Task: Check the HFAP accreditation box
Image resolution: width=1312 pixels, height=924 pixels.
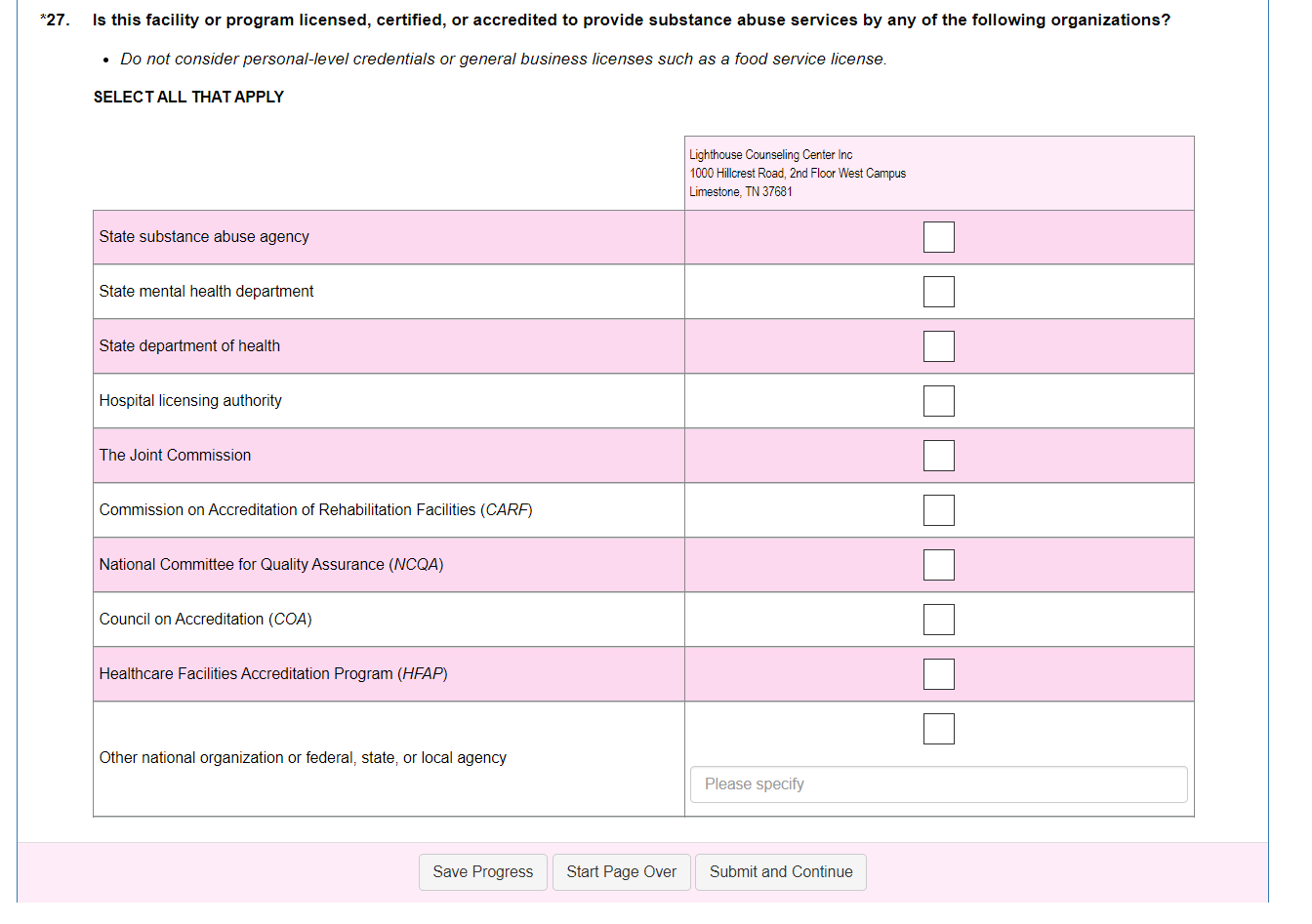Action: point(938,674)
